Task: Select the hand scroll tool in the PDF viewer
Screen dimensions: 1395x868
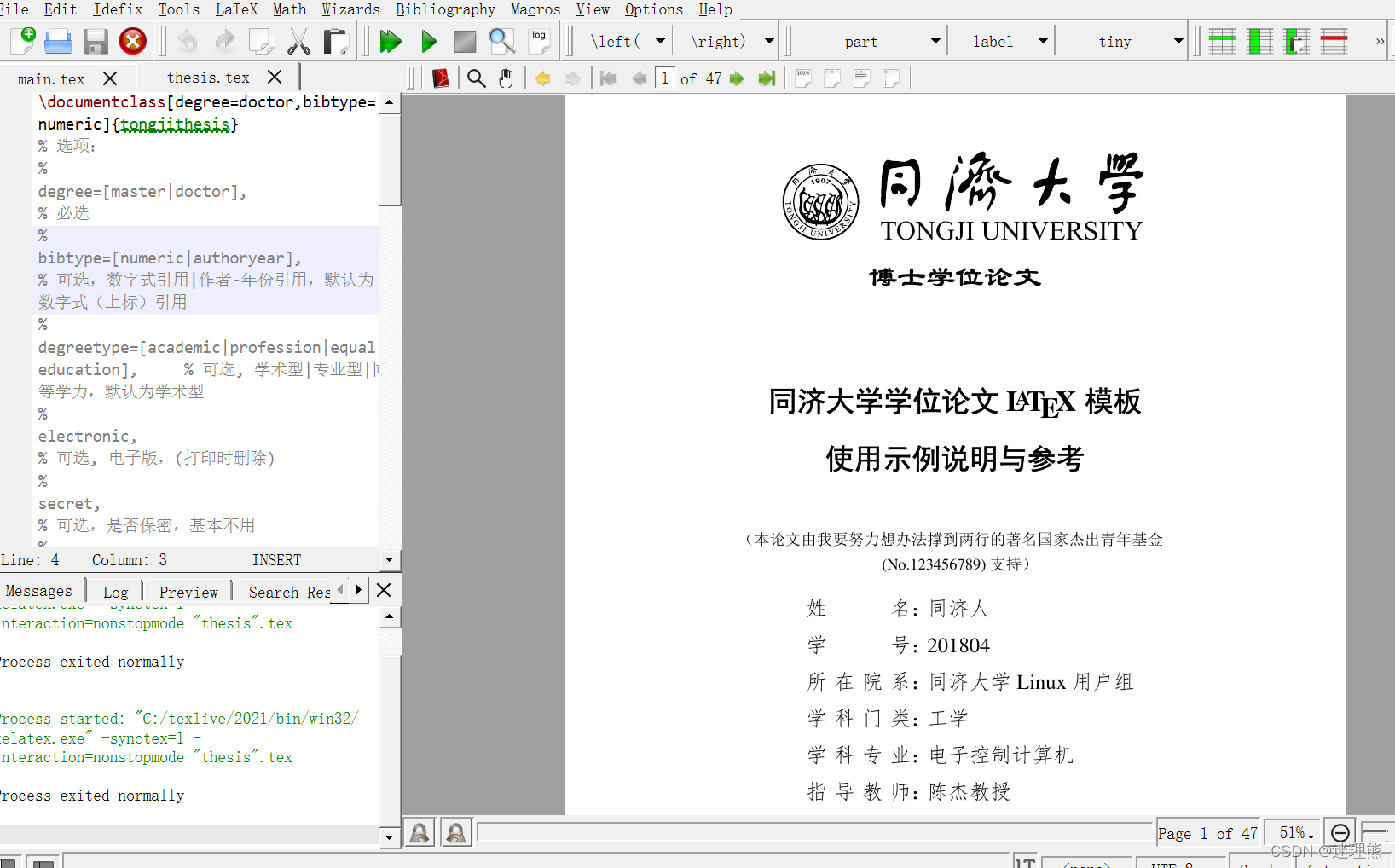Action: click(506, 78)
